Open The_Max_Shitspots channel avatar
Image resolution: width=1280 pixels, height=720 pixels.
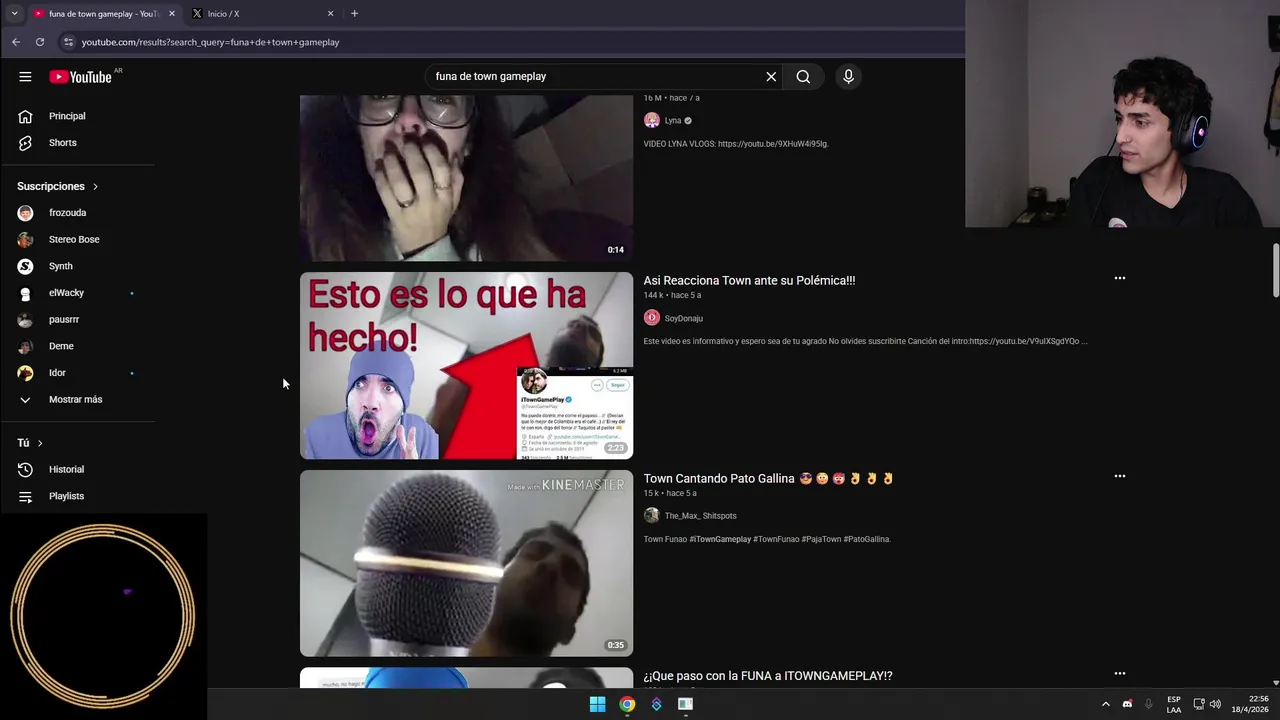click(652, 516)
